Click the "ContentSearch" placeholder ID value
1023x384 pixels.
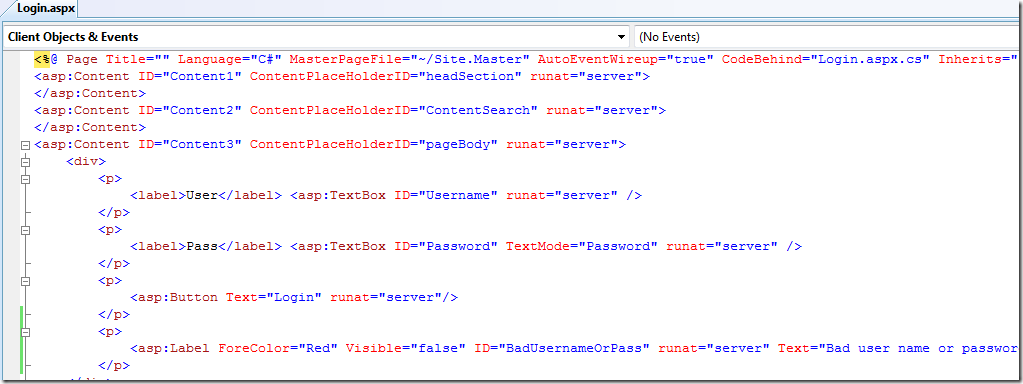[x=478, y=111]
